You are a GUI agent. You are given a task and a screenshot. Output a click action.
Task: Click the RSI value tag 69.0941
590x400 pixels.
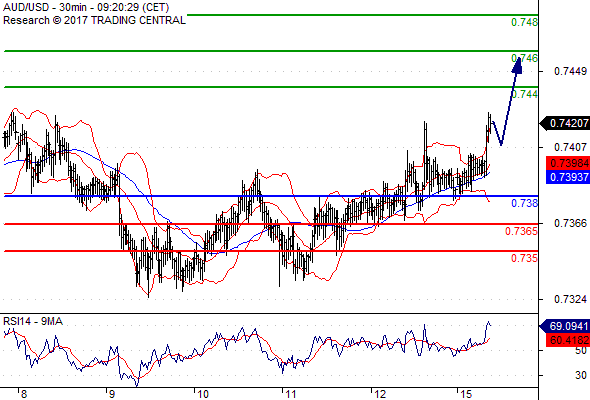(565, 326)
